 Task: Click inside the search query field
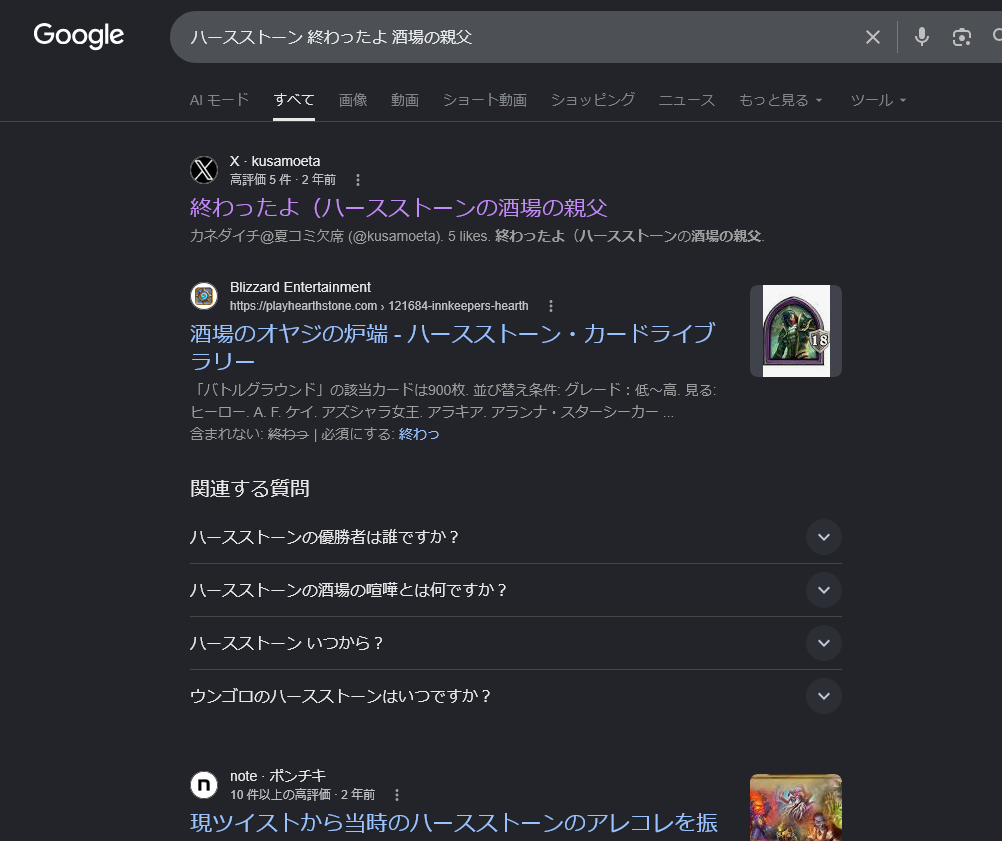point(511,37)
